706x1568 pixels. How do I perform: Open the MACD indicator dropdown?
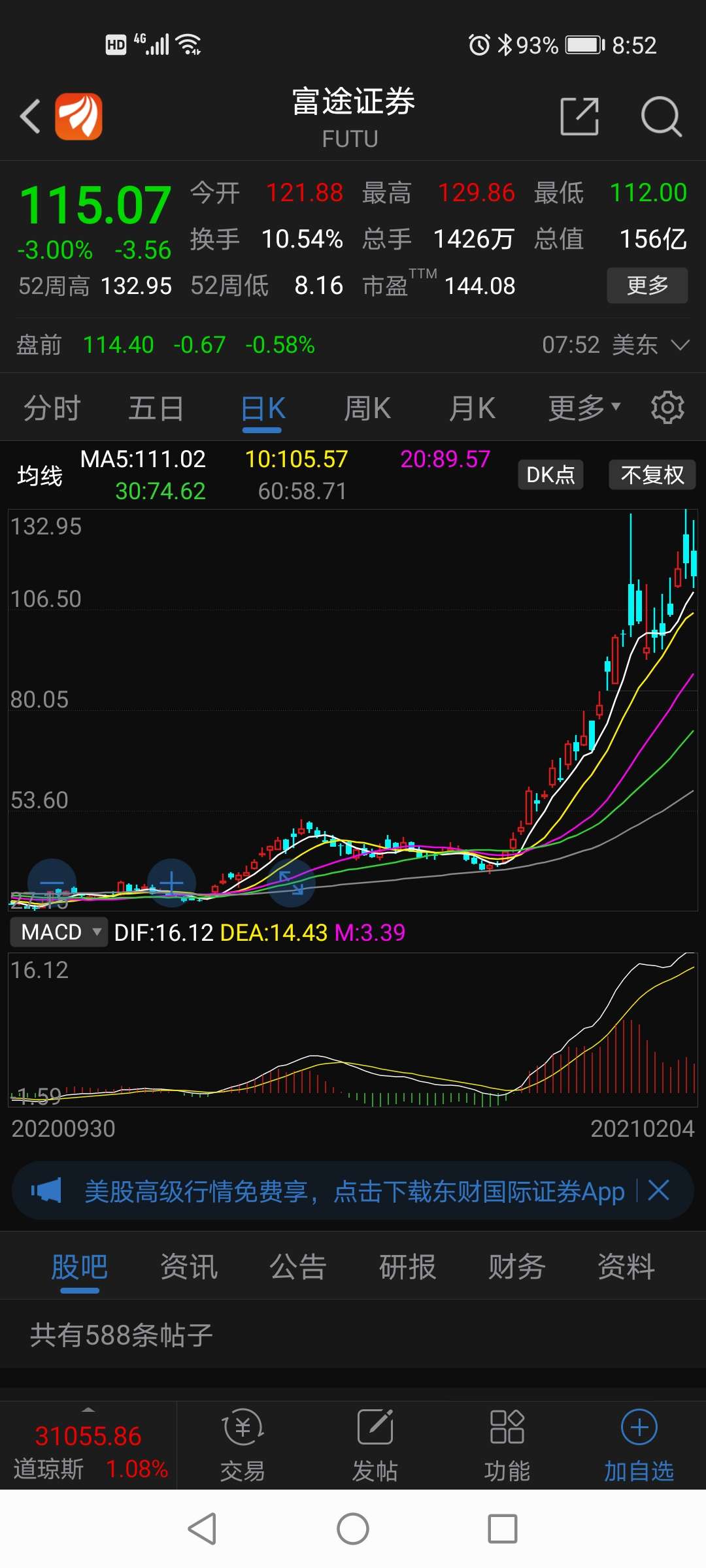pyautogui.click(x=59, y=932)
